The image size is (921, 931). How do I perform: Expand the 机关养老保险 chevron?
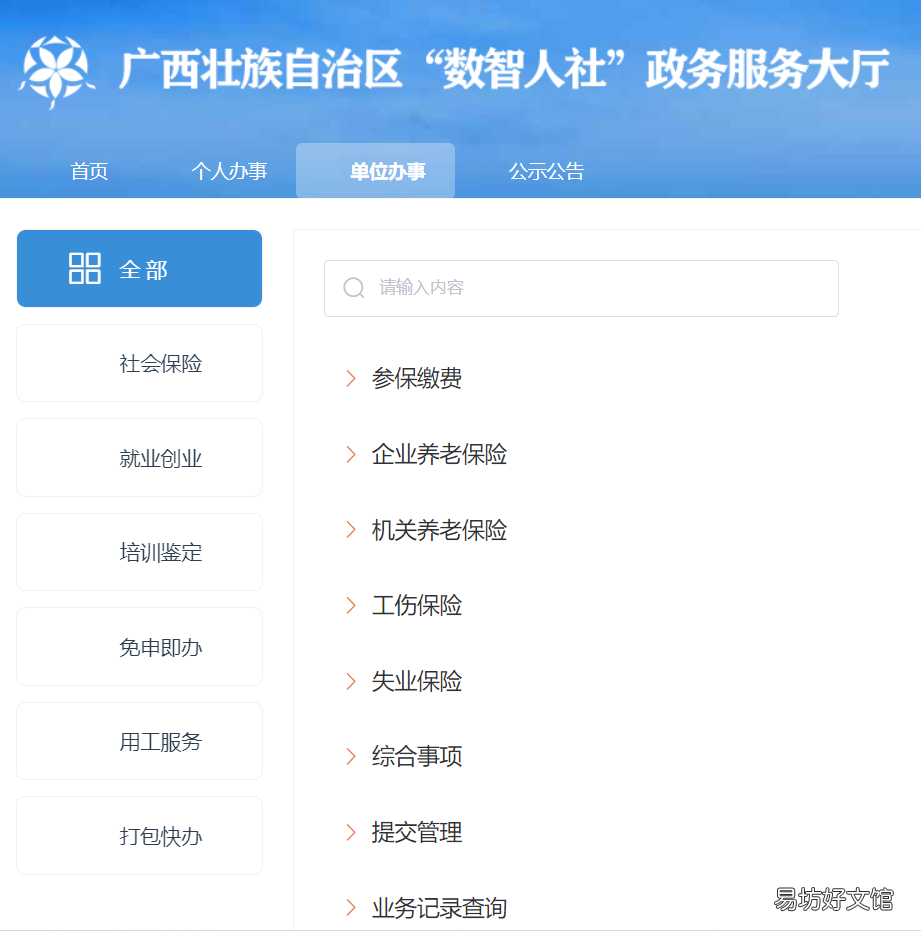click(351, 530)
